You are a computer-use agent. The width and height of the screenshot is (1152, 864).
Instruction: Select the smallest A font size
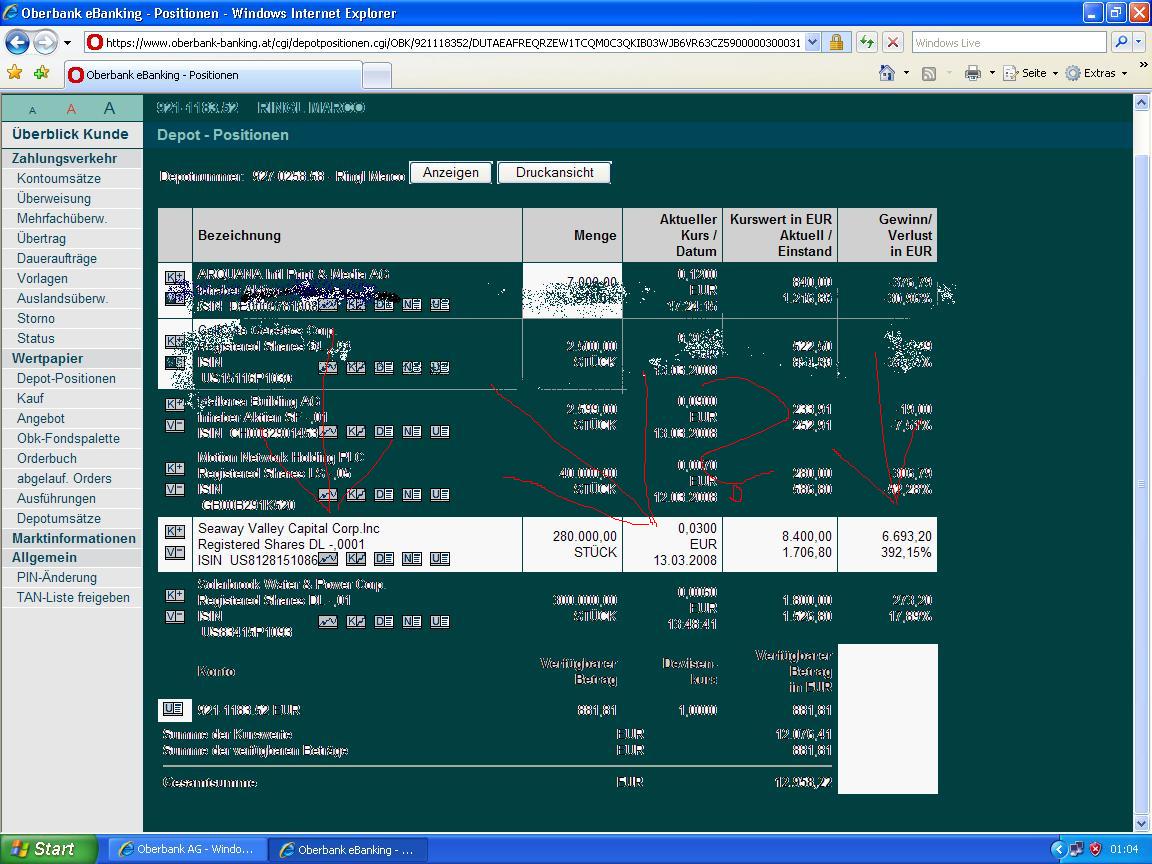[x=32, y=110]
